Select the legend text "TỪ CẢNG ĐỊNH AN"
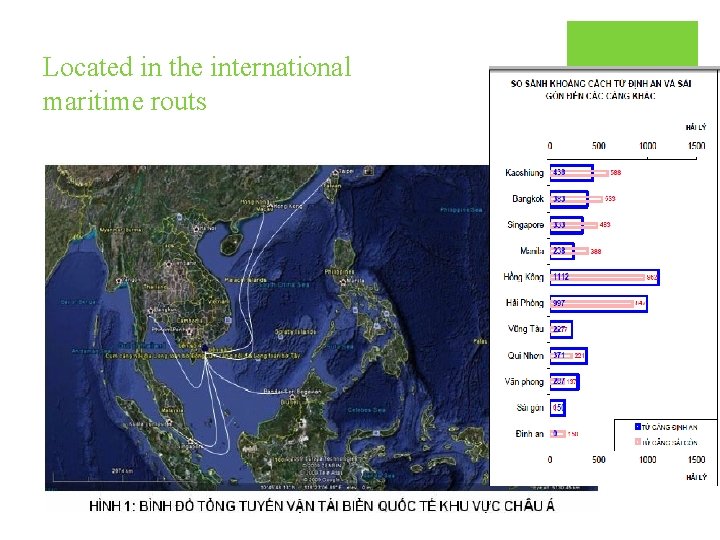Screen dimensions: 720x540 click(x=669, y=428)
